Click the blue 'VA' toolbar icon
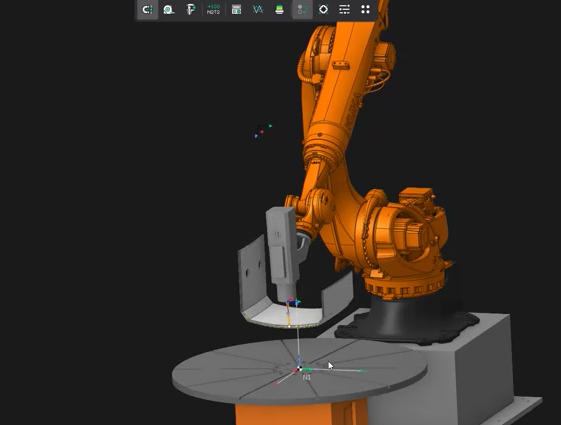 point(258,9)
